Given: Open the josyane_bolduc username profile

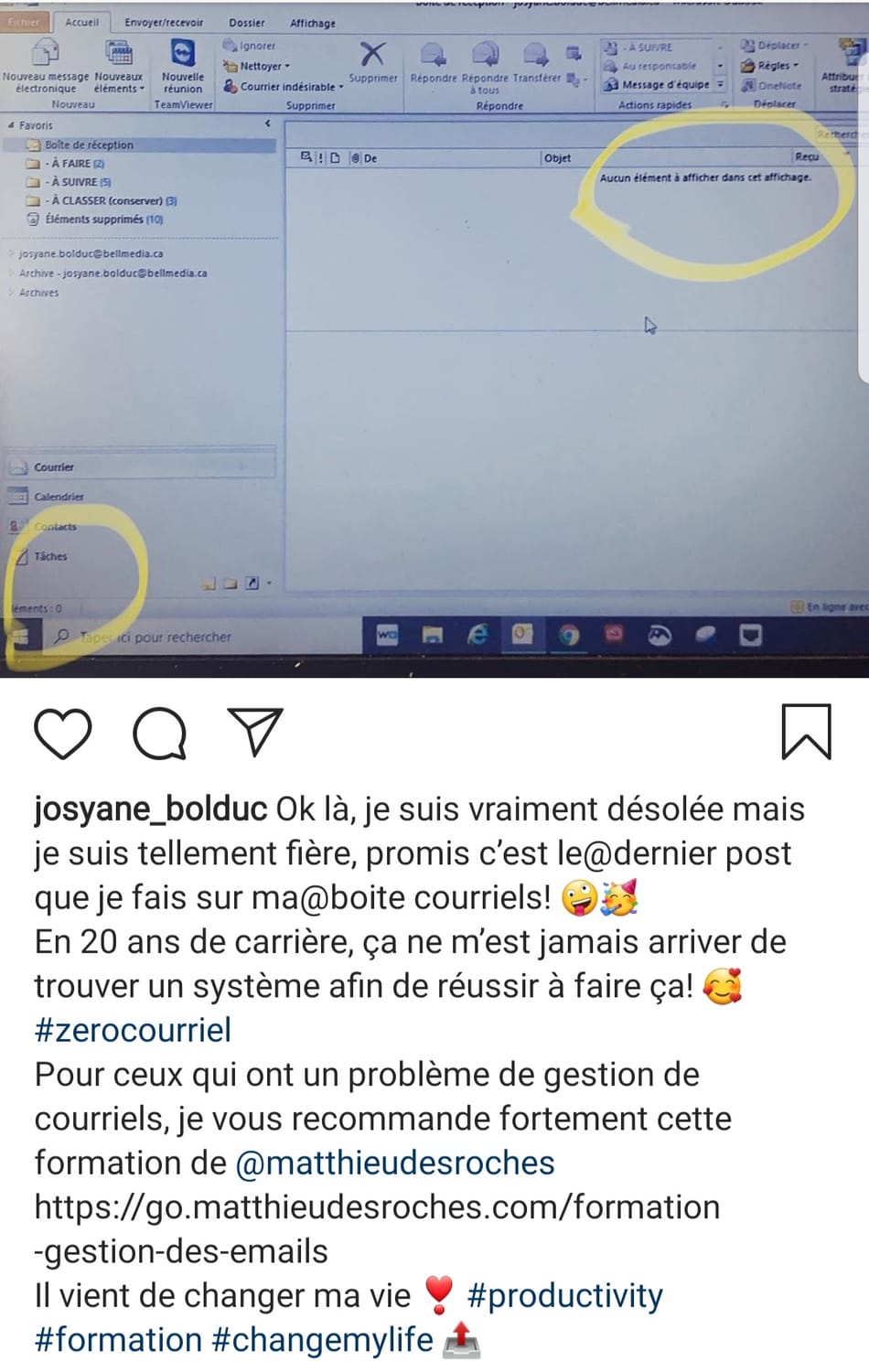Looking at the screenshot, I should pos(151,809).
